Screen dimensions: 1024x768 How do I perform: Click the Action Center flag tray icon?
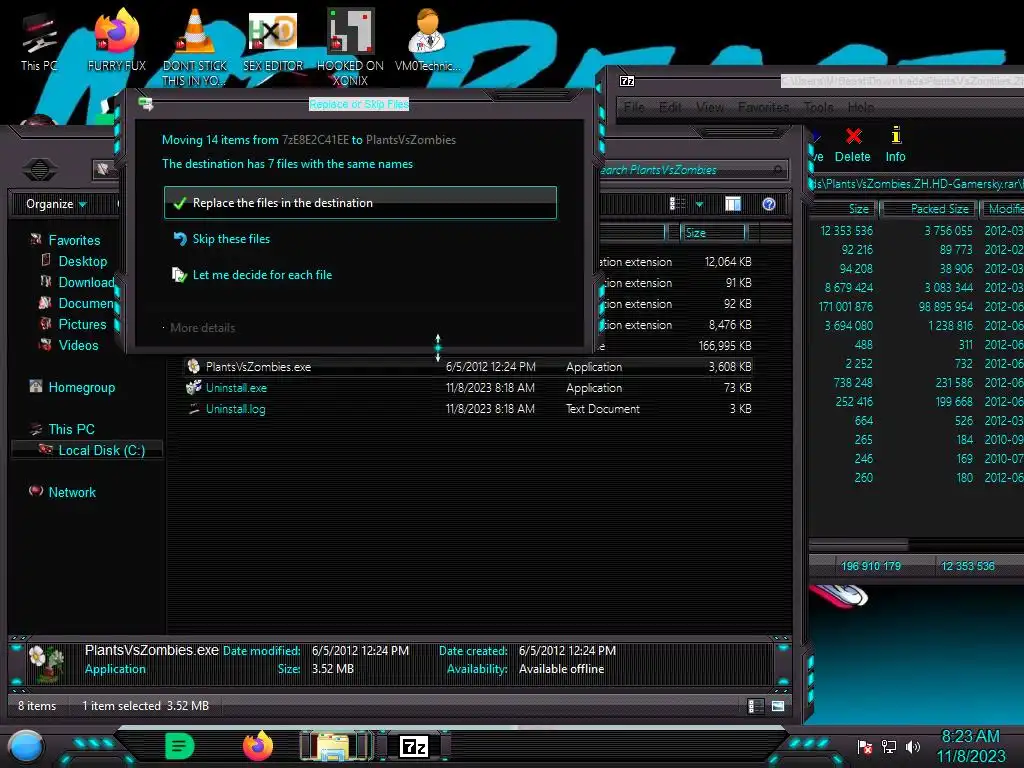coord(865,747)
